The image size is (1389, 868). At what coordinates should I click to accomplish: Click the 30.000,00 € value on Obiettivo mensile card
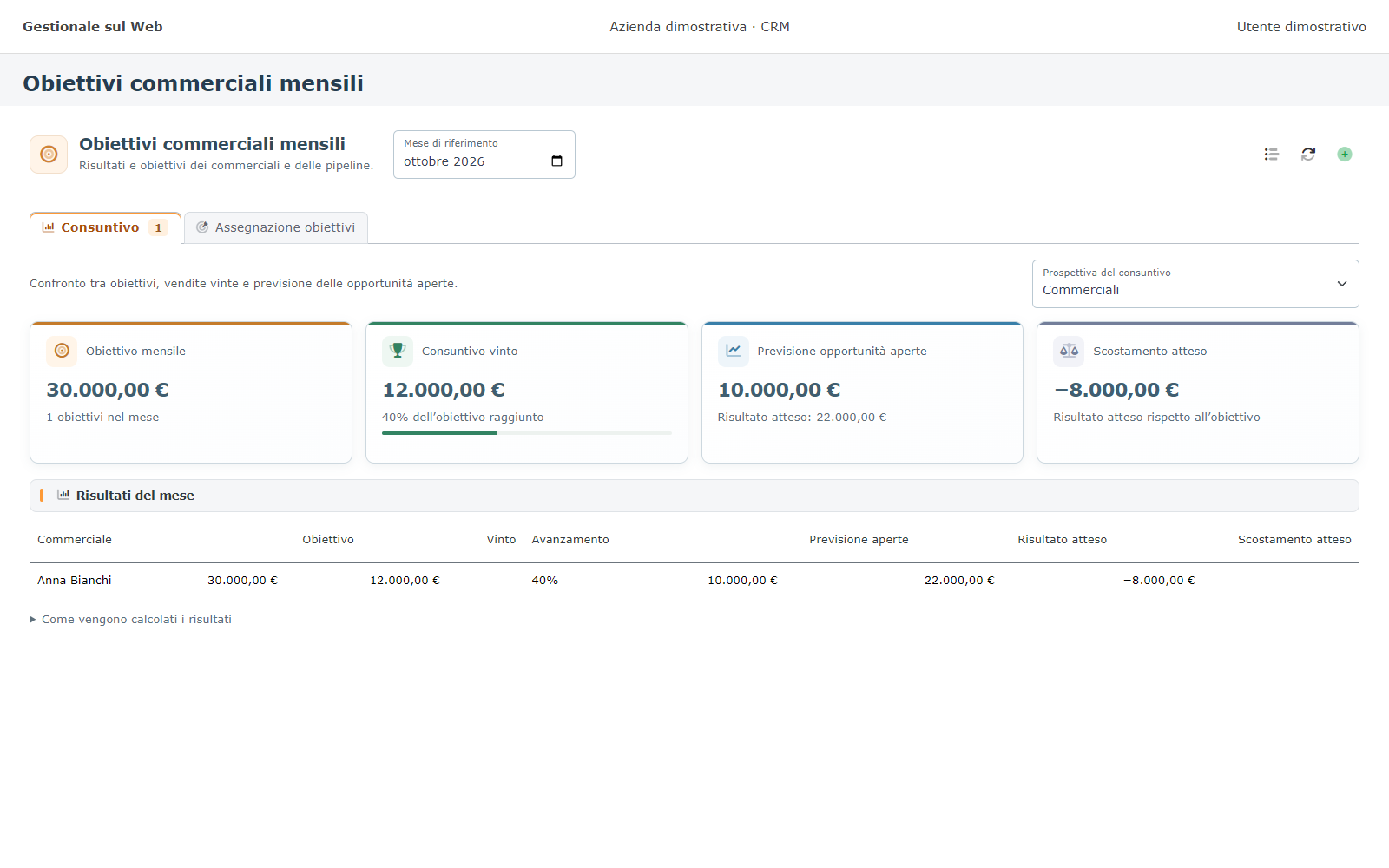(108, 391)
